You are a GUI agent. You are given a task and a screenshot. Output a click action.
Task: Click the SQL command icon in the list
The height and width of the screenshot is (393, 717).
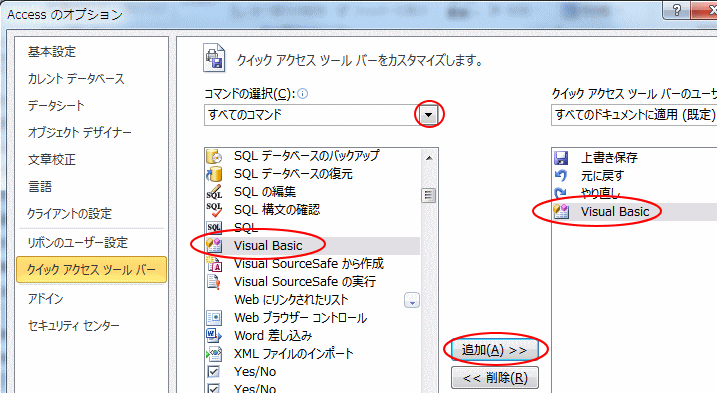tap(214, 227)
